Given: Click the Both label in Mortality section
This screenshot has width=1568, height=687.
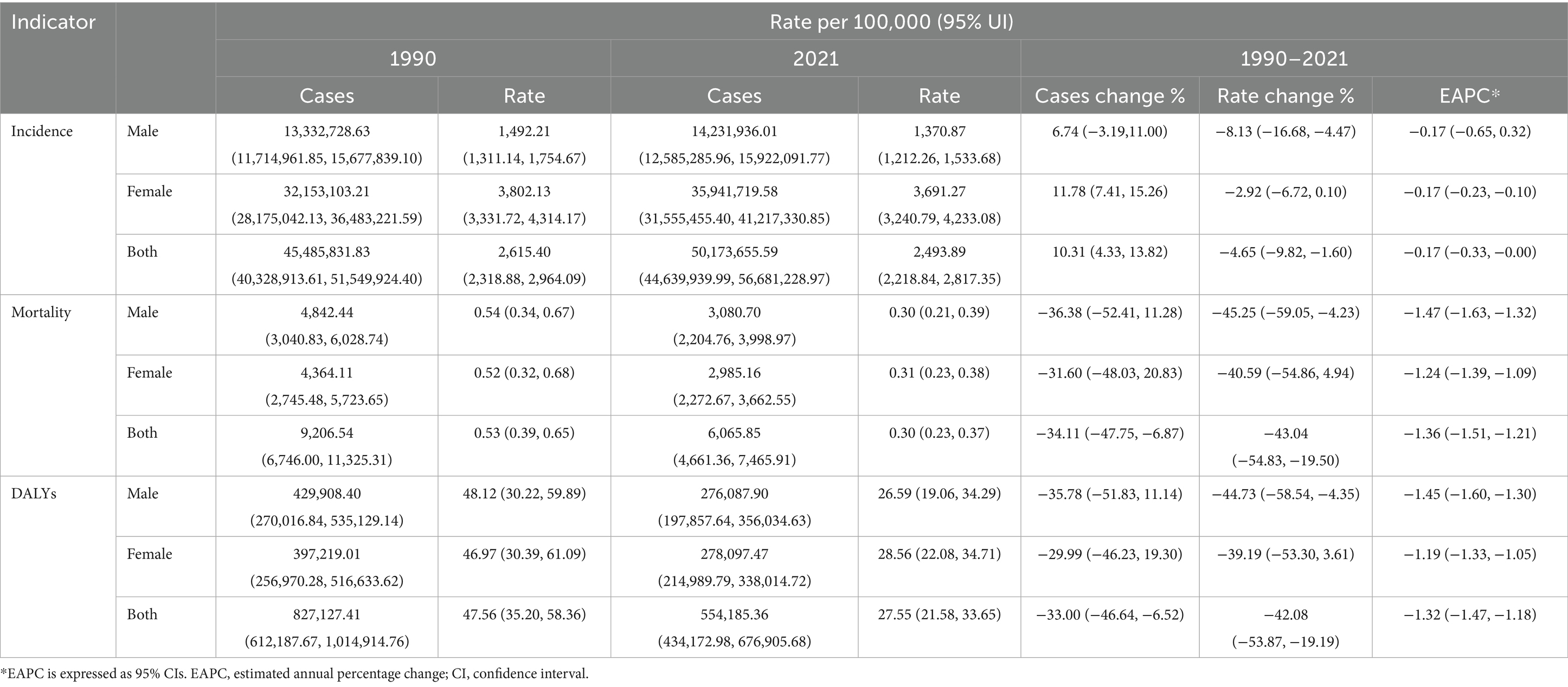Looking at the screenshot, I should pyautogui.click(x=143, y=433).
